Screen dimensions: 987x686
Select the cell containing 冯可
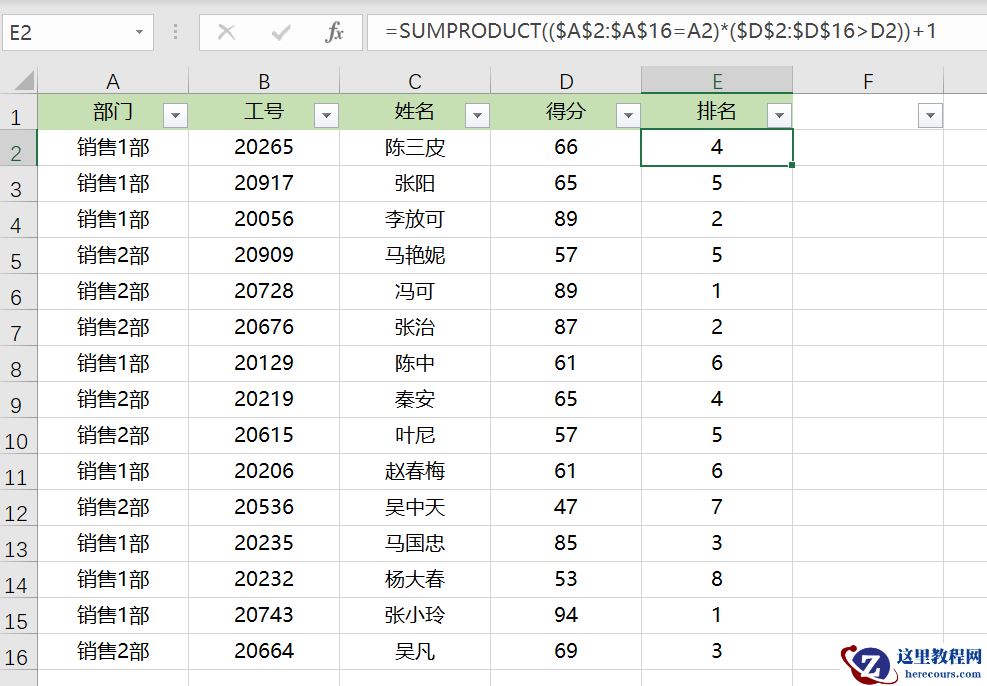pos(415,291)
